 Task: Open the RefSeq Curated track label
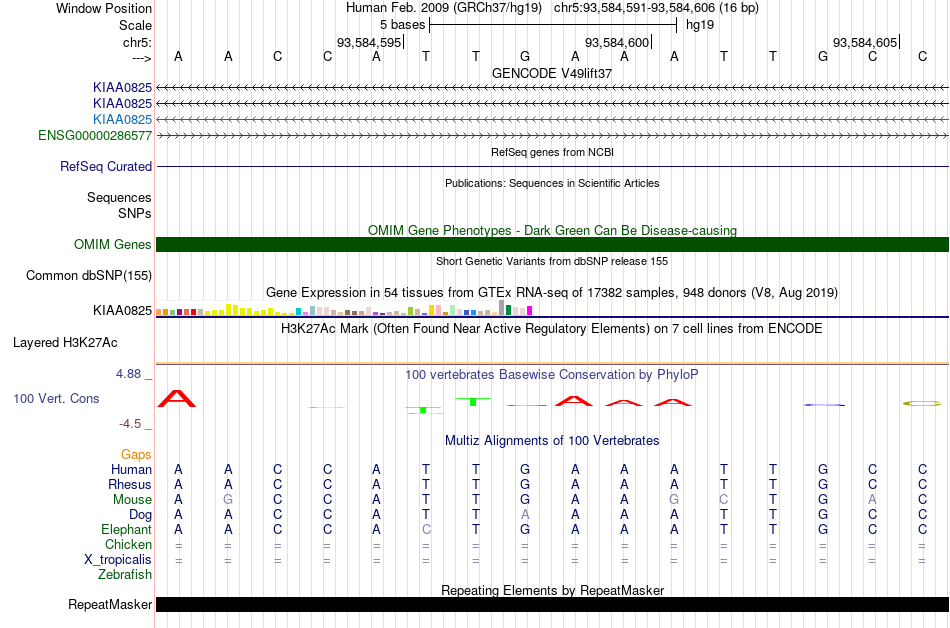point(106,167)
